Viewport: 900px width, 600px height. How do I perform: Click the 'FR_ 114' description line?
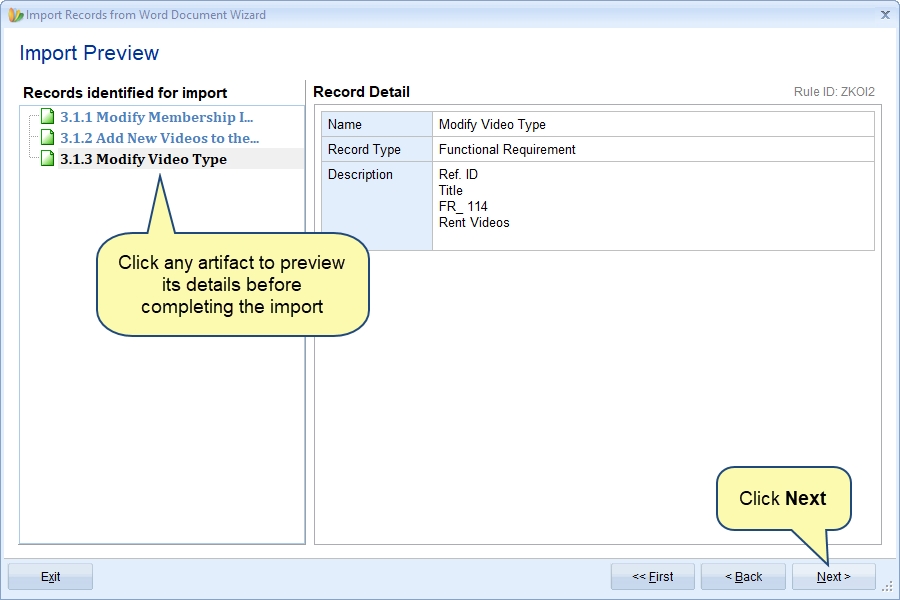[x=463, y=207]
